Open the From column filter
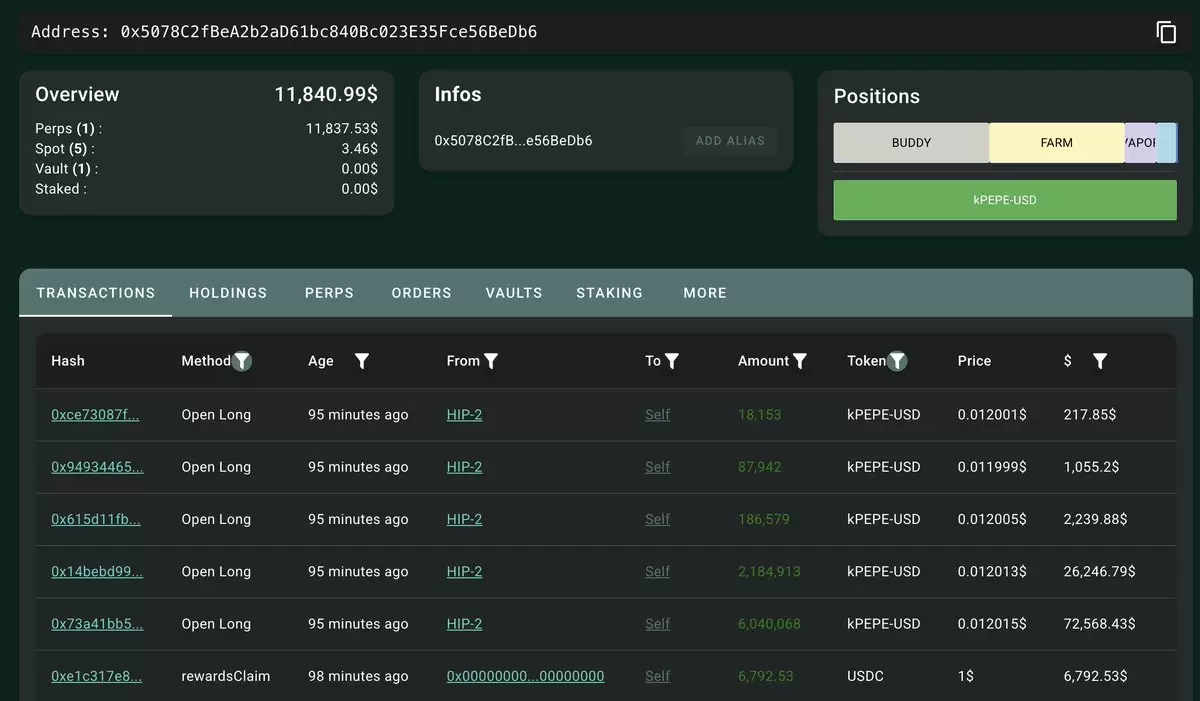Screen dimensions: 1200x701 click(x=491, y=361)
